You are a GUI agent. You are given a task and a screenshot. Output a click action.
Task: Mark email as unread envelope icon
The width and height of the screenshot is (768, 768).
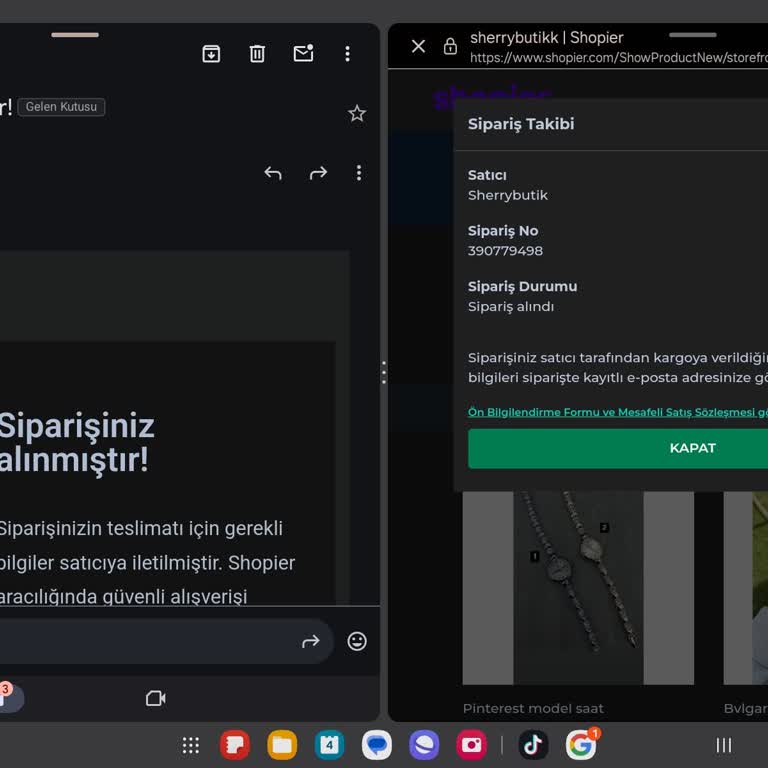tap(304, 53)
